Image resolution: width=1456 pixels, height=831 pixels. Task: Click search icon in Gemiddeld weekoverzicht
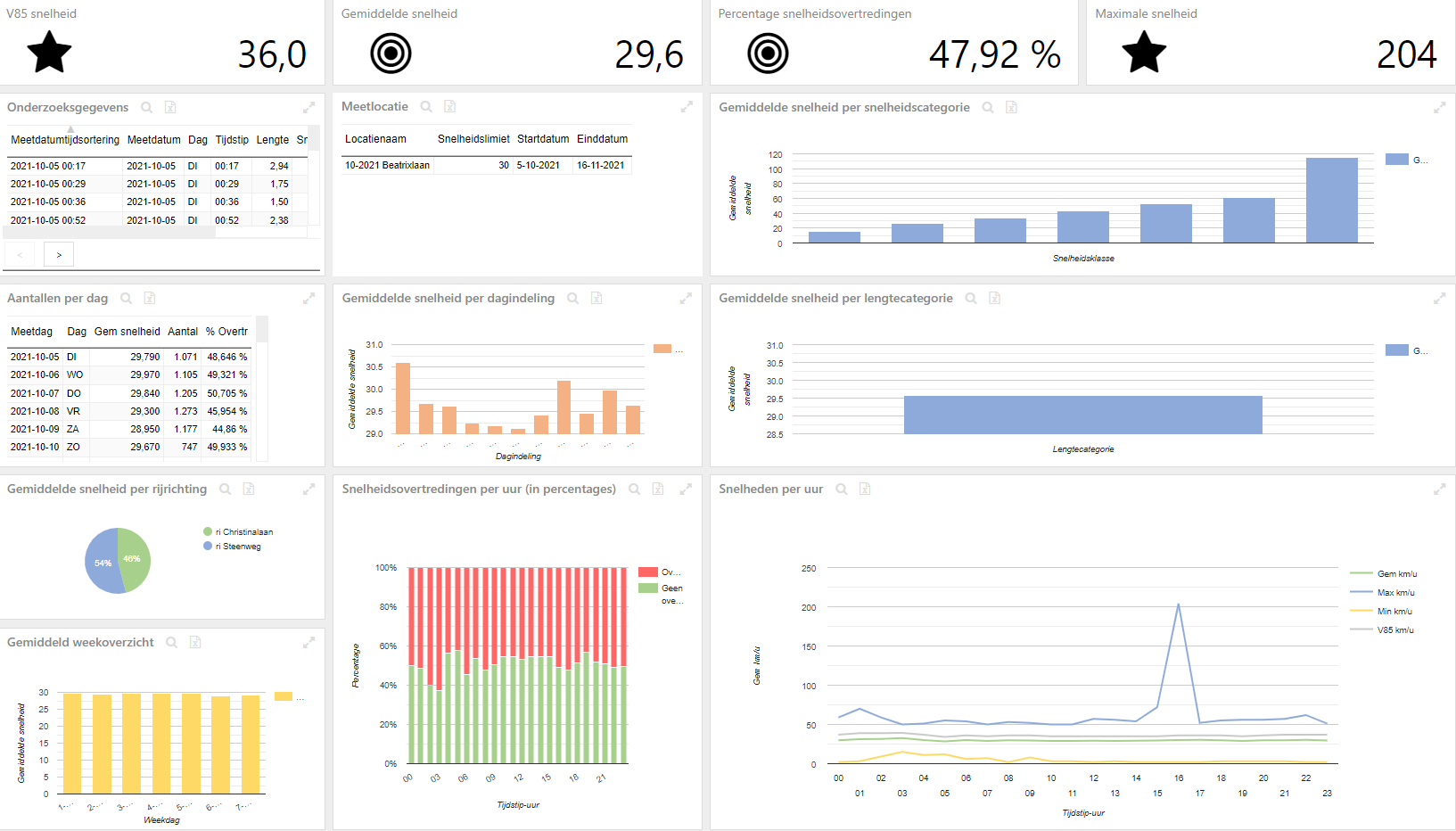pos(172,642)
